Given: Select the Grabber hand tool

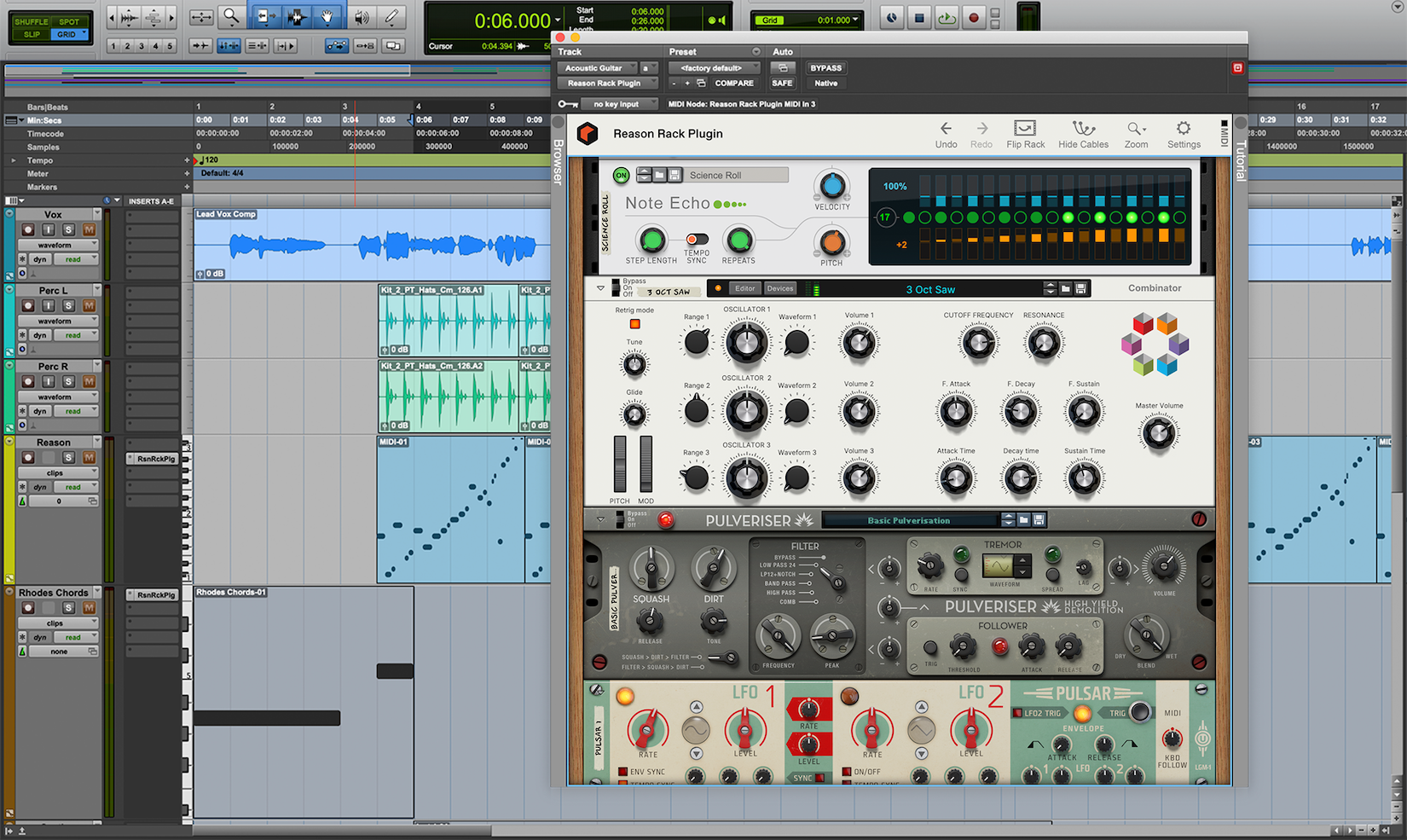Looking at the screenshot, I should (328, 16).
